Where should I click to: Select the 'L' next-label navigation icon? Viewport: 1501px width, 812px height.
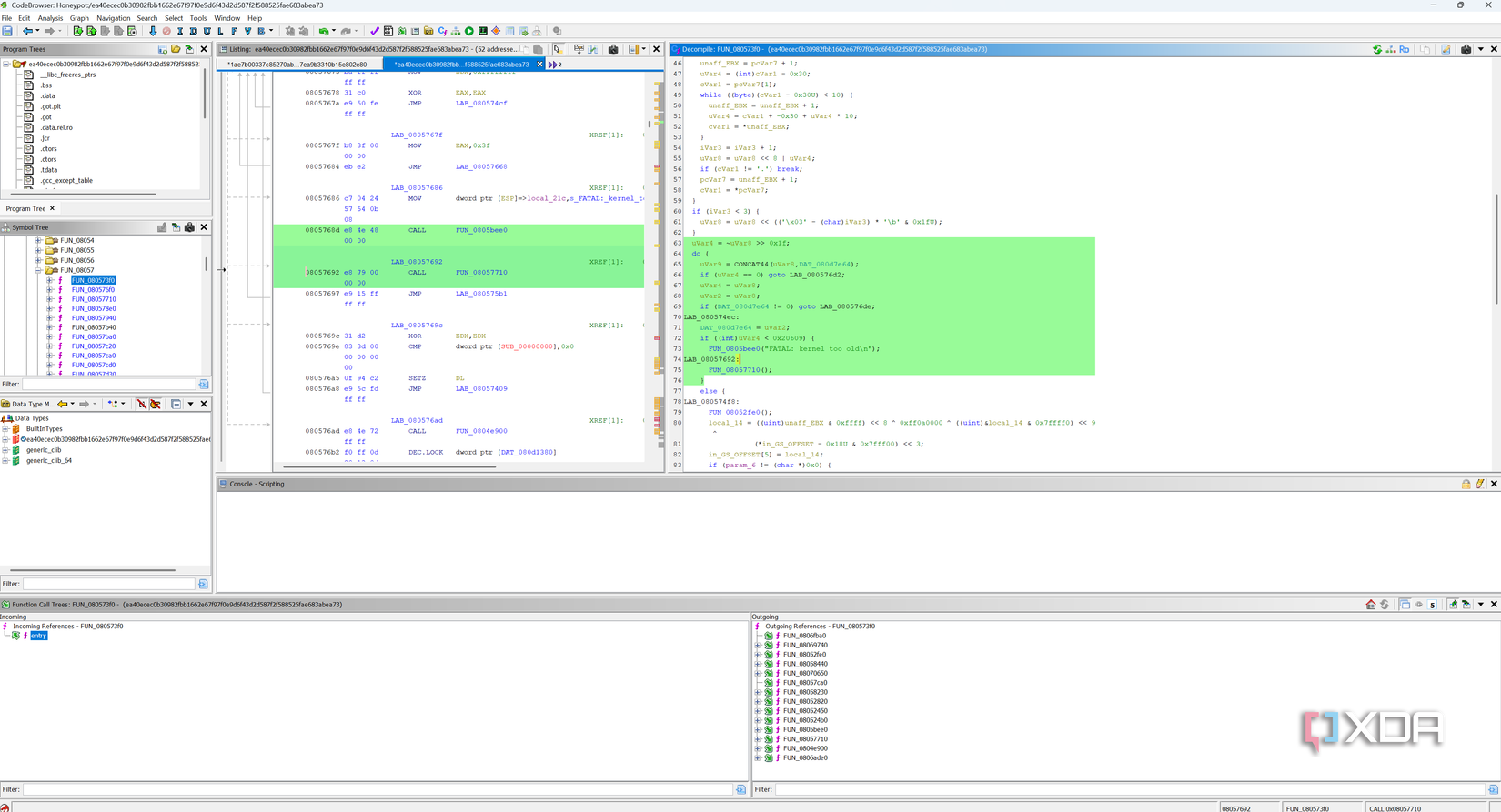coord(220,31)
